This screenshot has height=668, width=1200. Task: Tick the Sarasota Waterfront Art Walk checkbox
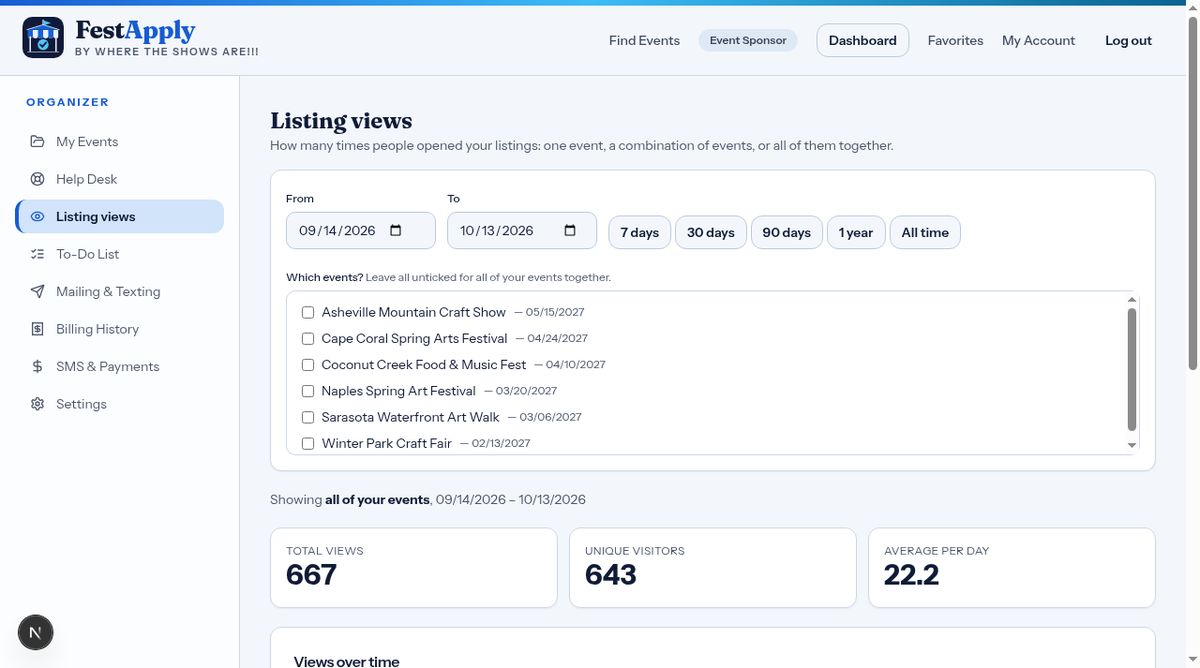coord(308,417)
